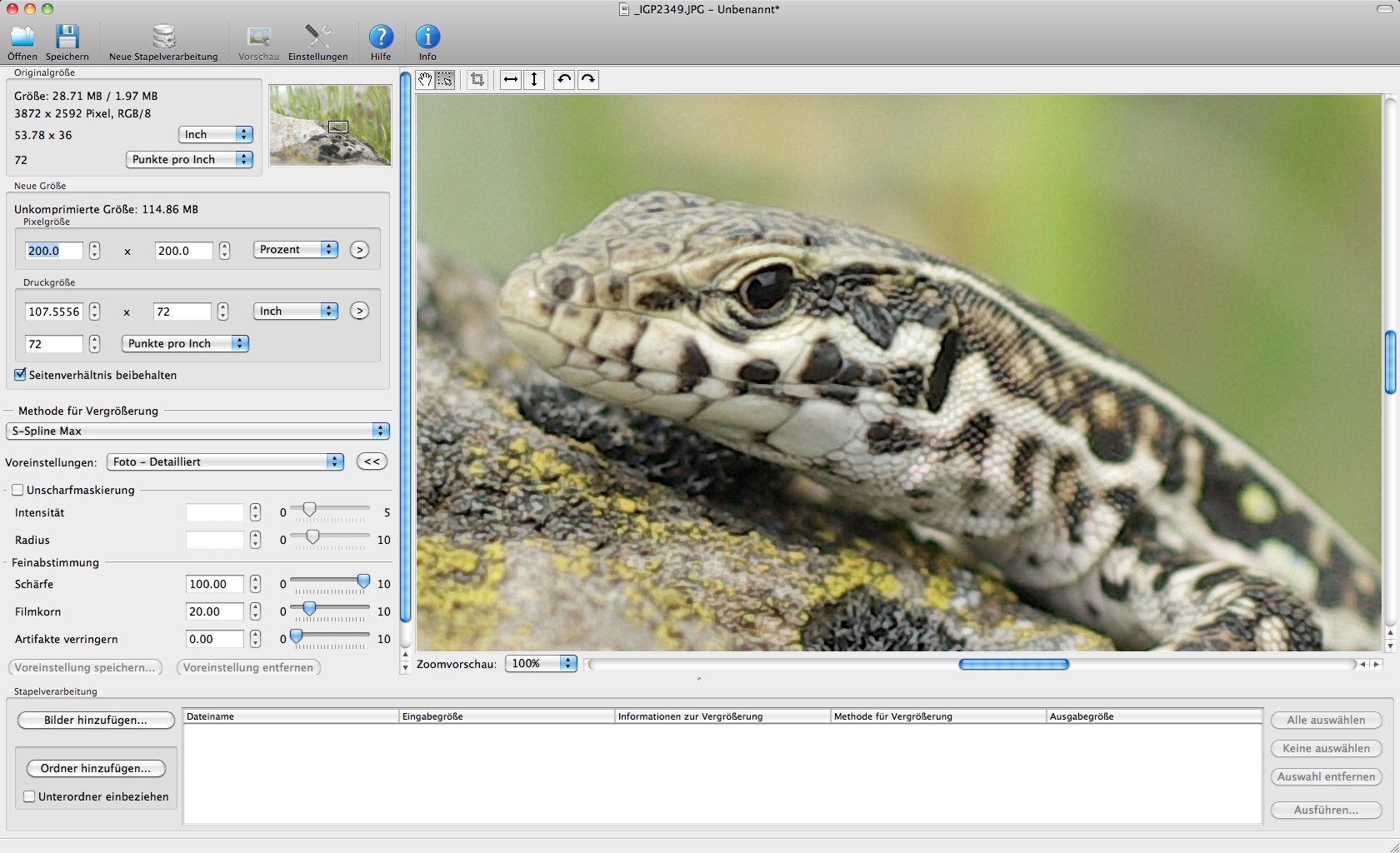Save the image using the Speichern icon
The width and height of the screenshot is (1400, 853).
(x=67, y=37)
